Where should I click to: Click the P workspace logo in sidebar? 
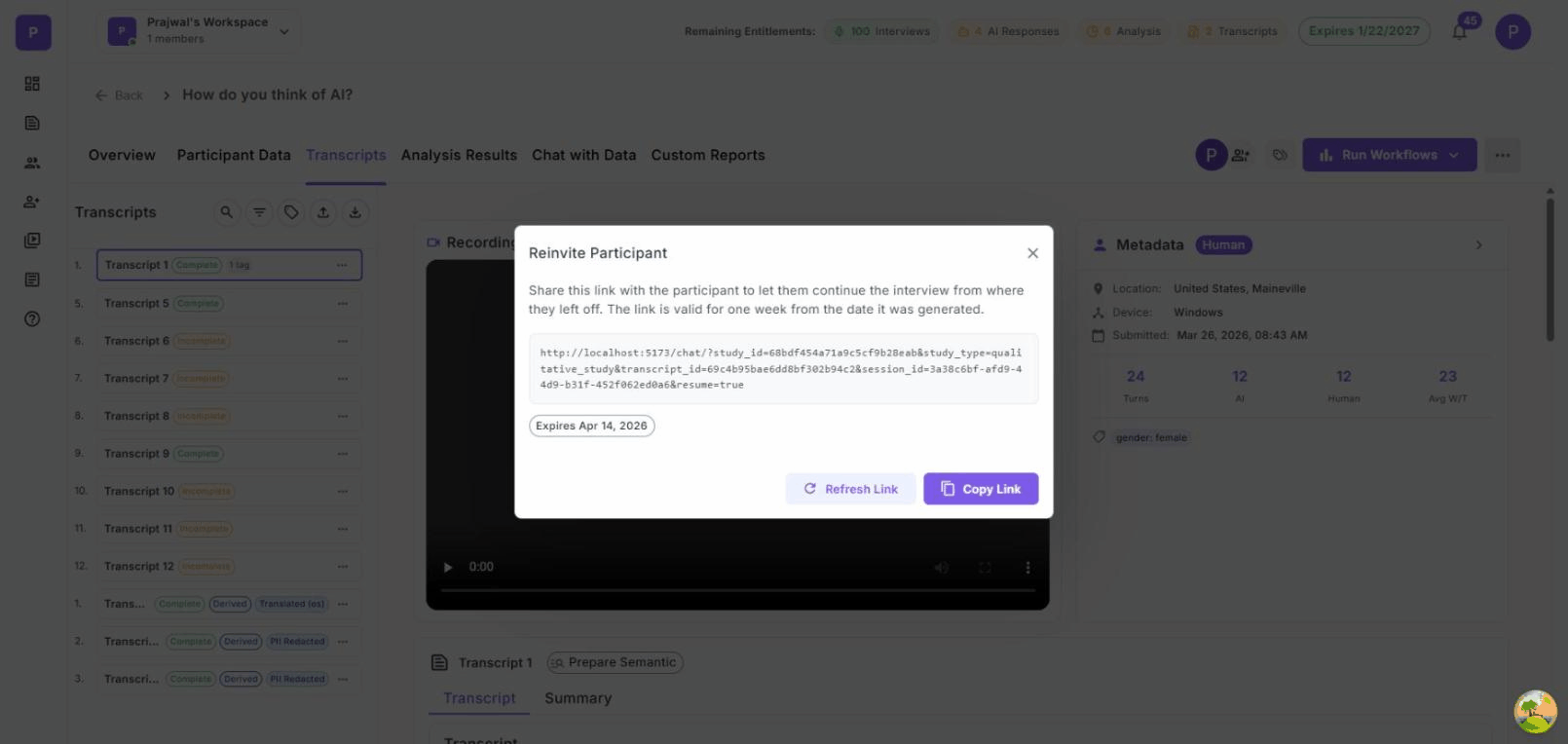33,32
